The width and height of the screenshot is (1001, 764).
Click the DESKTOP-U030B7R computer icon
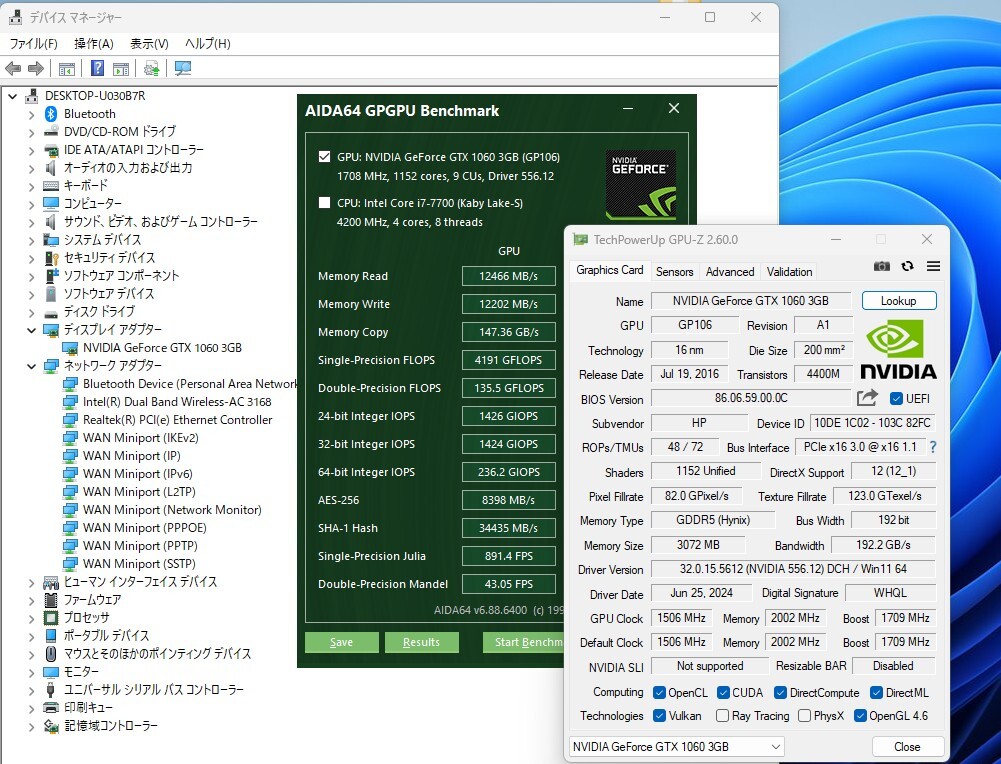[x=31, y=96]
